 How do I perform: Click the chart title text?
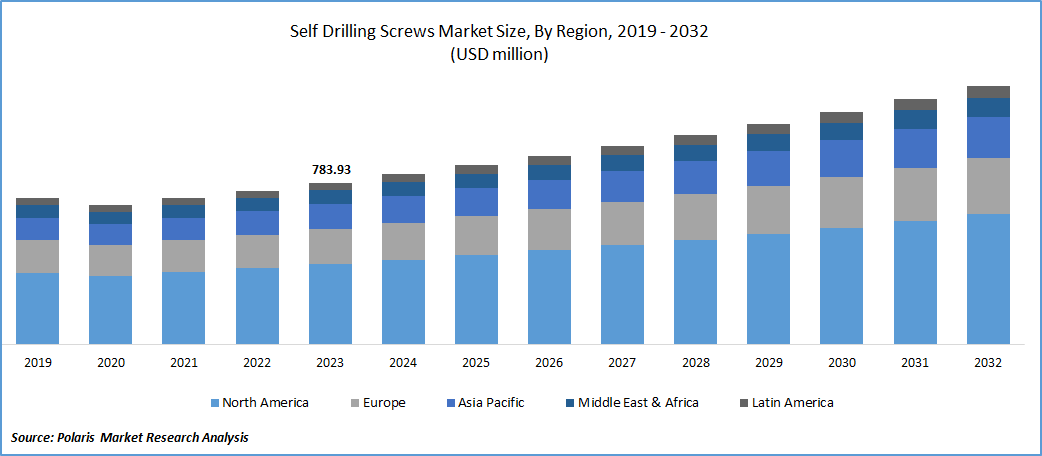pyautogui.click(x=499, y=31)
